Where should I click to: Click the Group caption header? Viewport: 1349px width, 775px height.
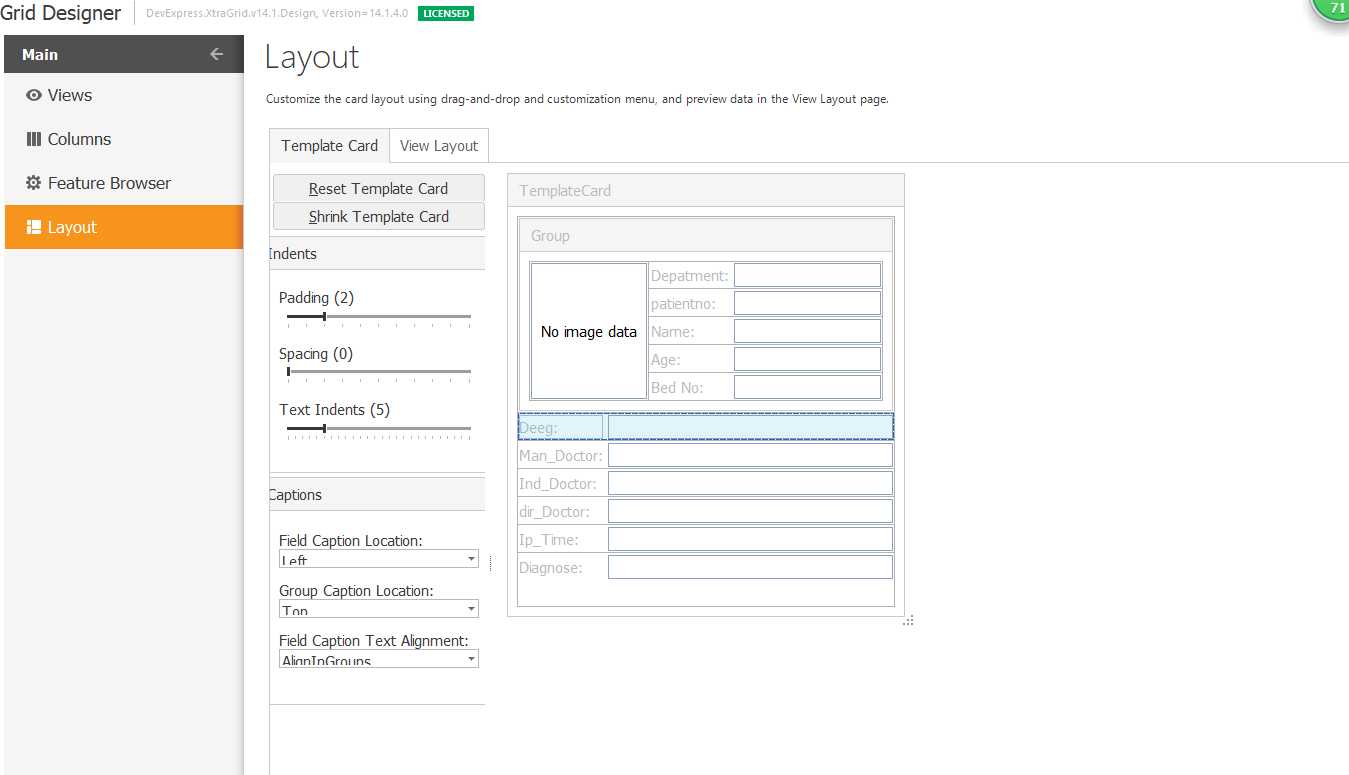(x=706, y=236)
